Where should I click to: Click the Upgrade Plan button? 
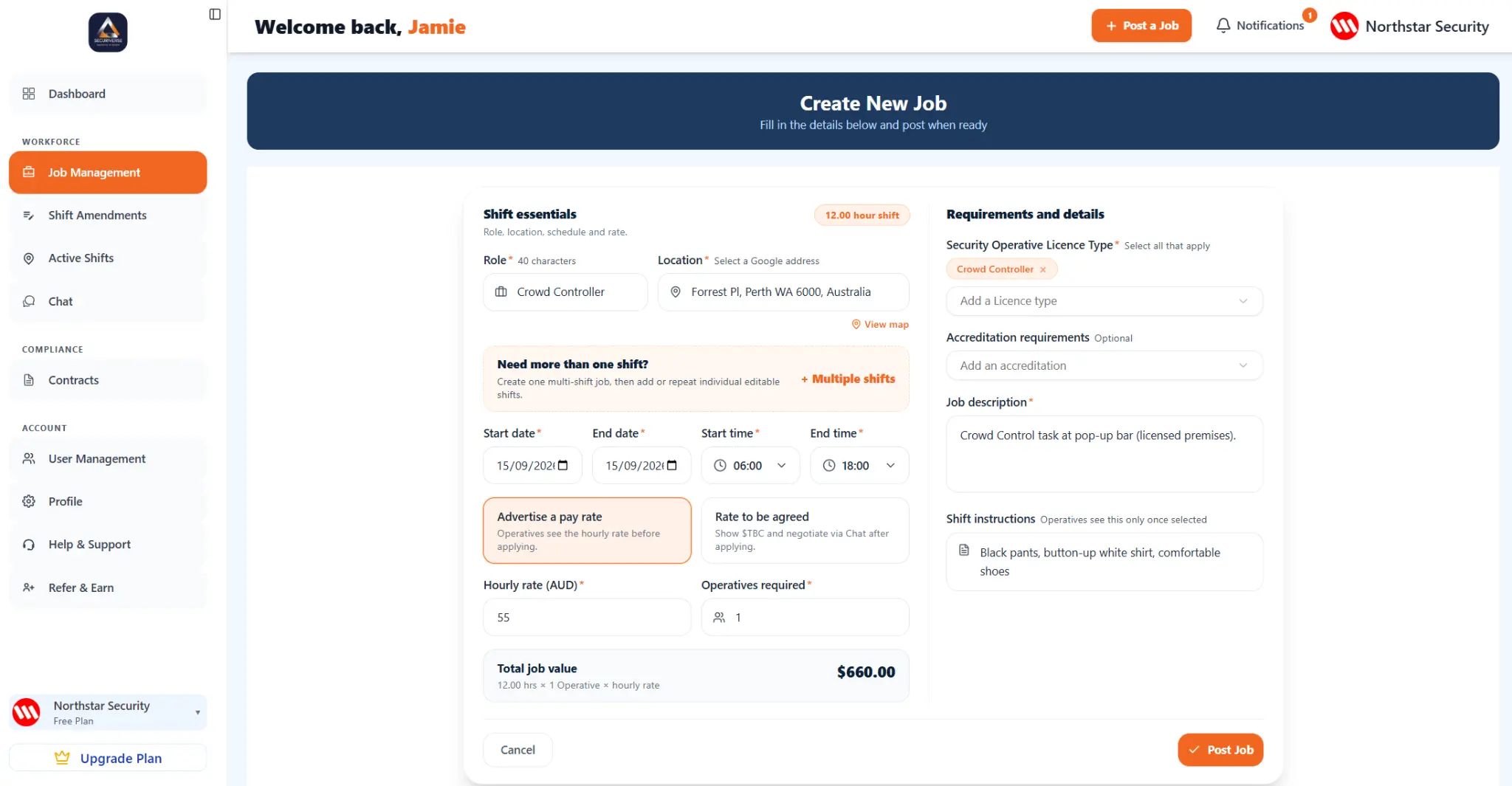pos(108,758)
